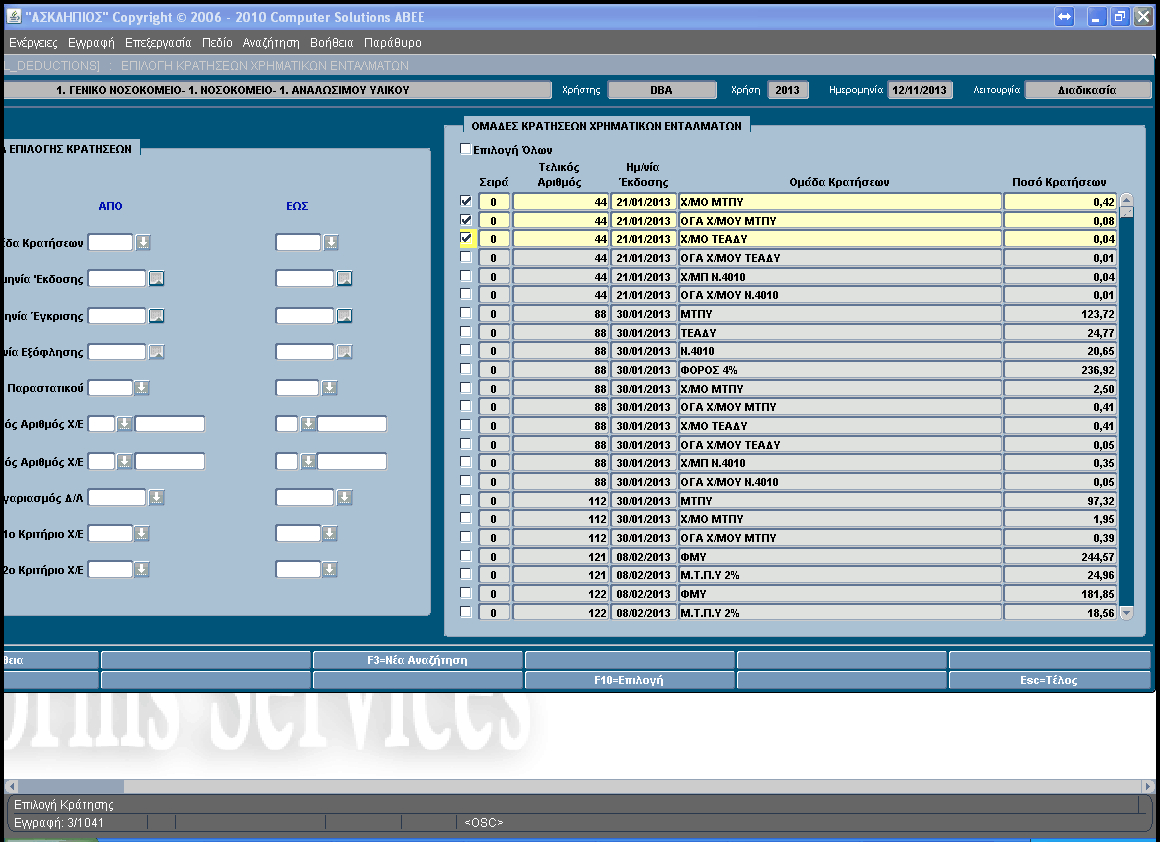Viewport: 1160px width, 842px height.
Task: Click the DBA user field
Action: click(661, 90)
